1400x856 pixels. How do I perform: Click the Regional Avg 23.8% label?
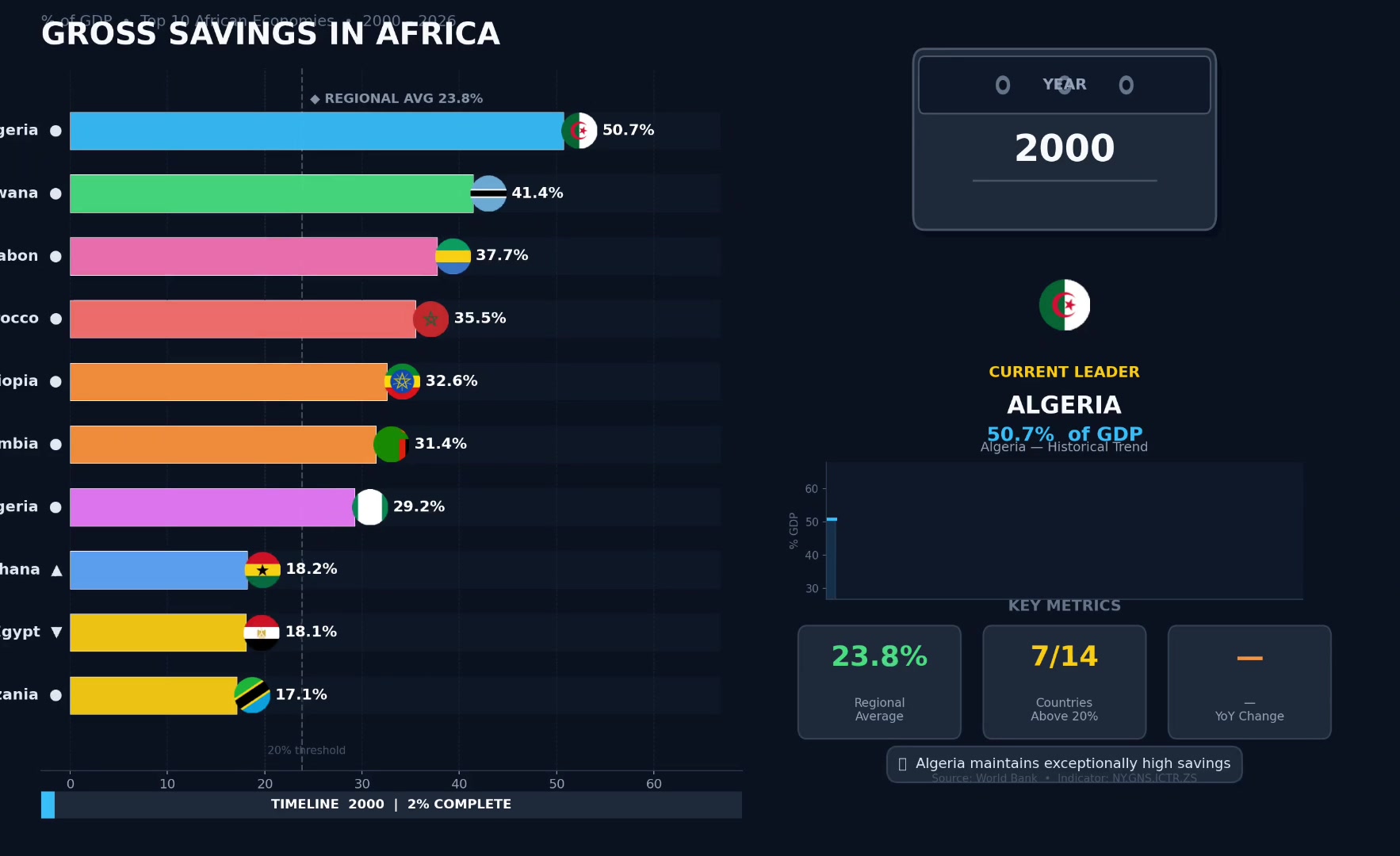[396, 99]
